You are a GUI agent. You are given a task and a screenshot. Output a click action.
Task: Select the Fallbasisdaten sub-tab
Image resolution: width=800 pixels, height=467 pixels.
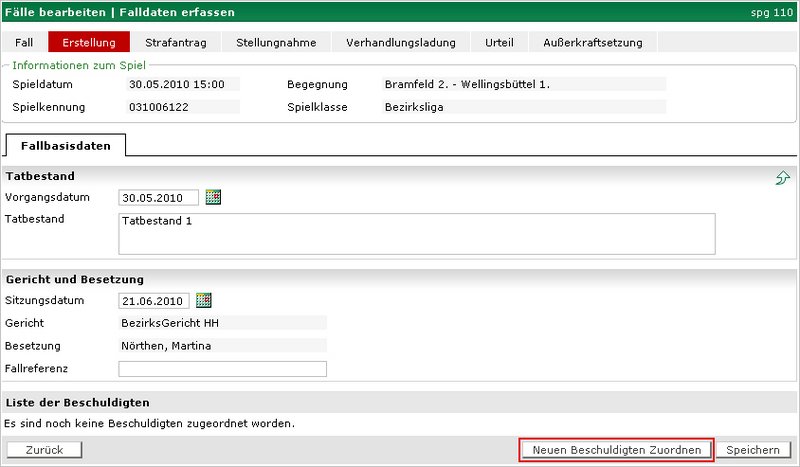(x=66, y=145)
